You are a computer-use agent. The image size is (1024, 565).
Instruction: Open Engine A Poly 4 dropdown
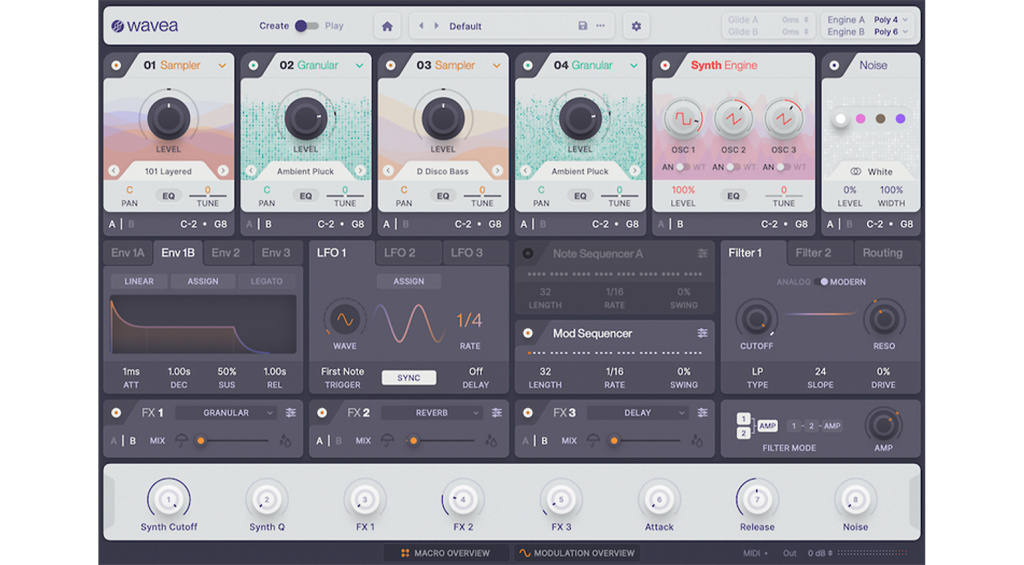(891, 20)
